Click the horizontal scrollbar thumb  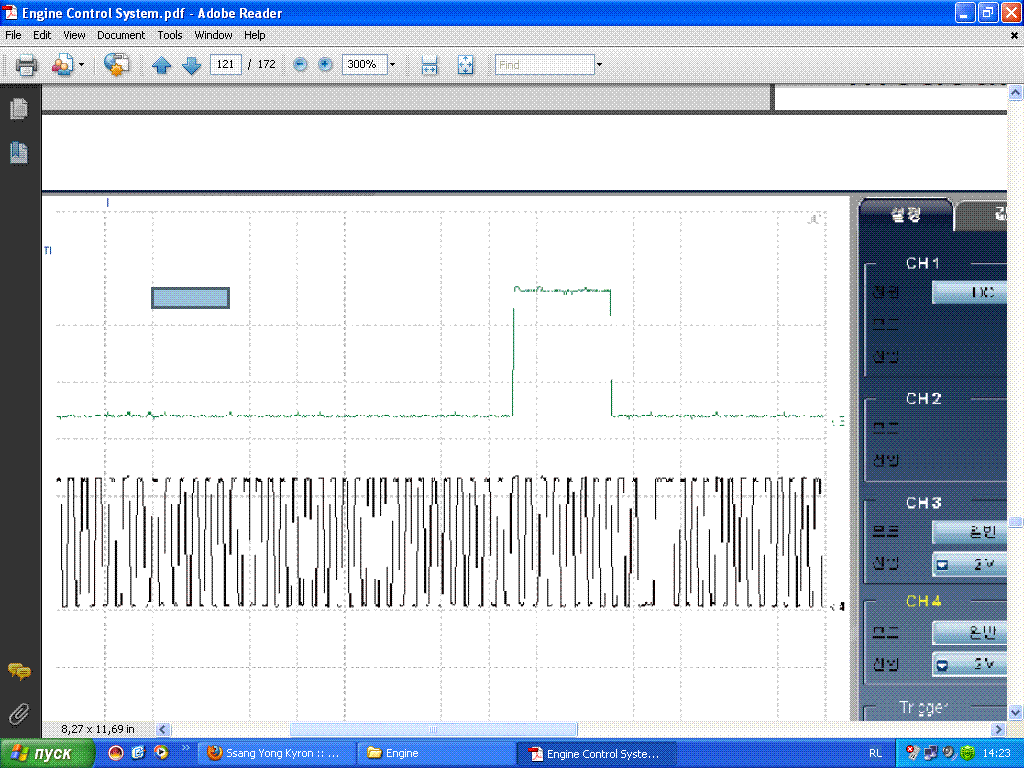click(x=433, y=730)
